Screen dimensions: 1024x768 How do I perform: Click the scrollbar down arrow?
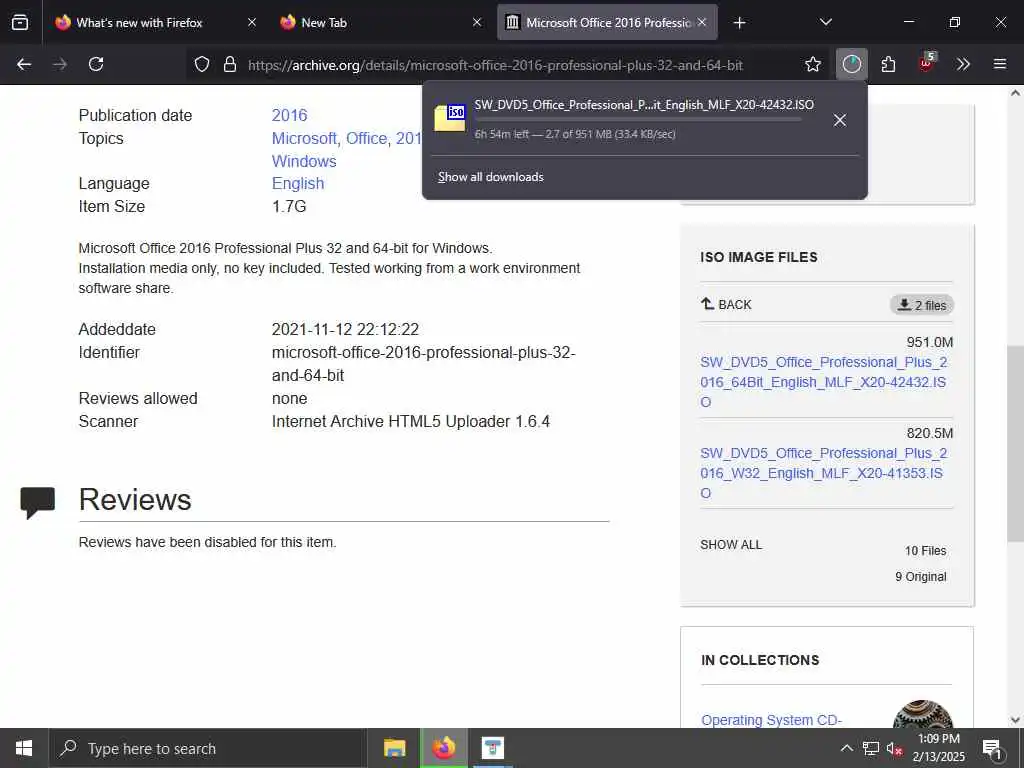(1015, 720)
